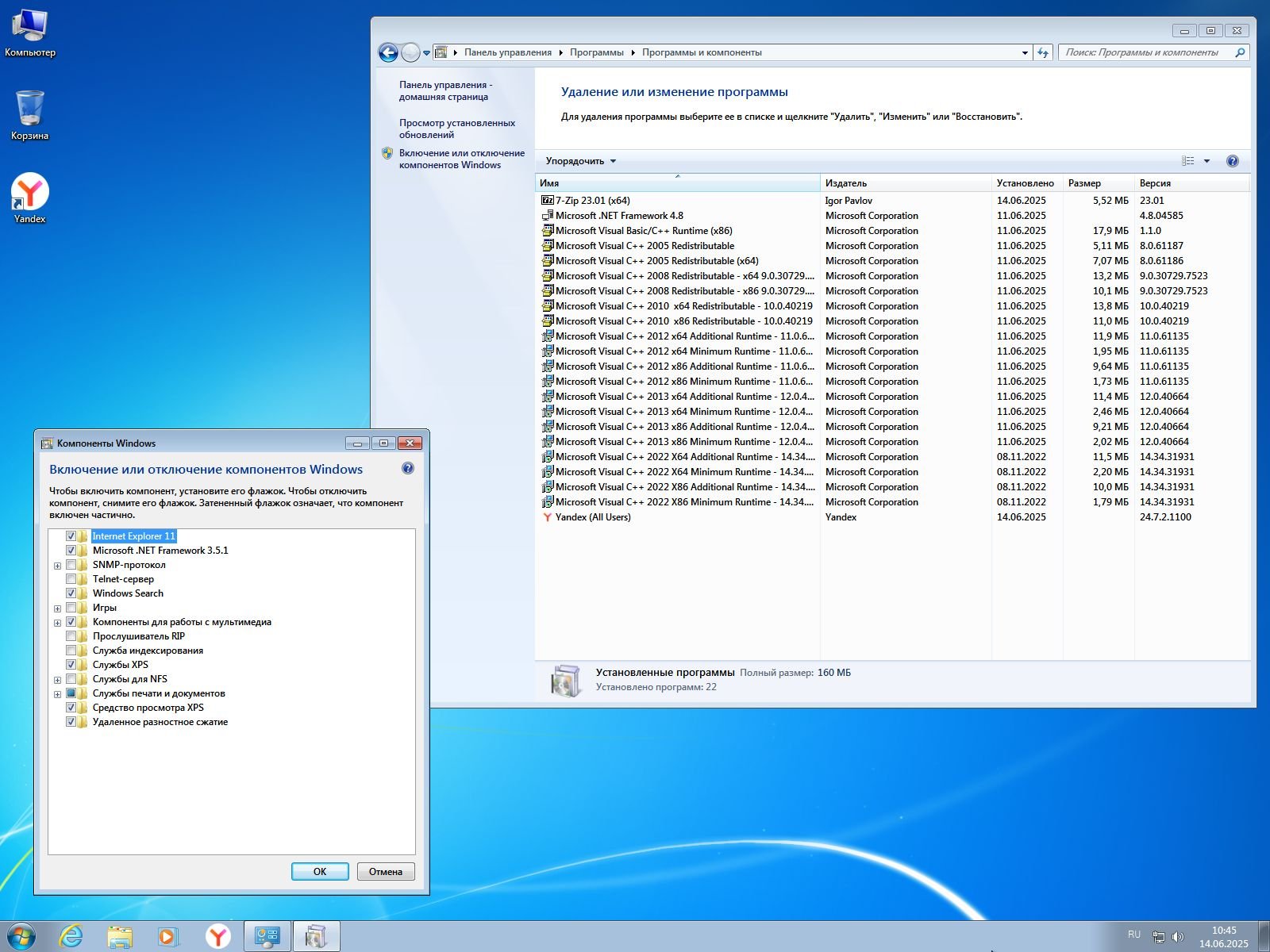The image size is (1270, 952).
Task: Expand the Игры tree node
Action: tap(57, 608)
